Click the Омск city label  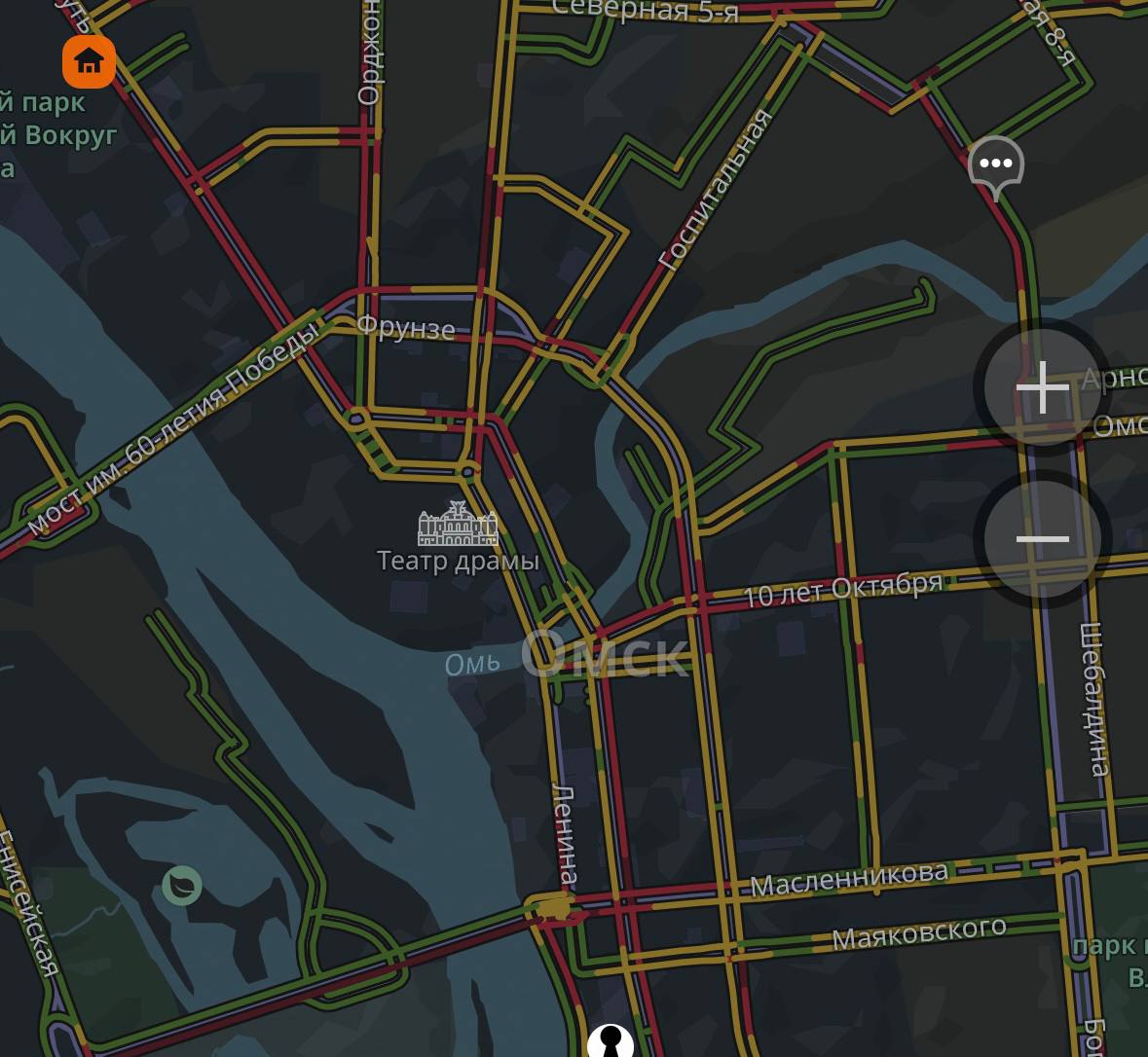click(605, 653)
